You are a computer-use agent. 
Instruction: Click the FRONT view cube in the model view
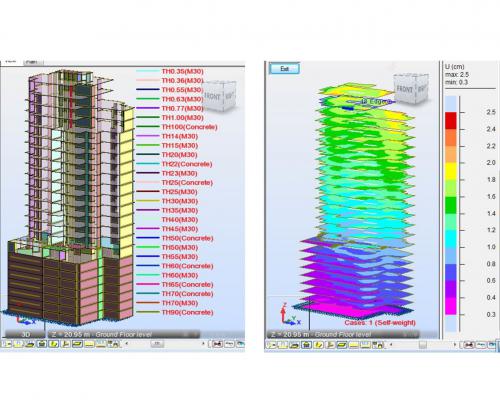tap(219, 96)
